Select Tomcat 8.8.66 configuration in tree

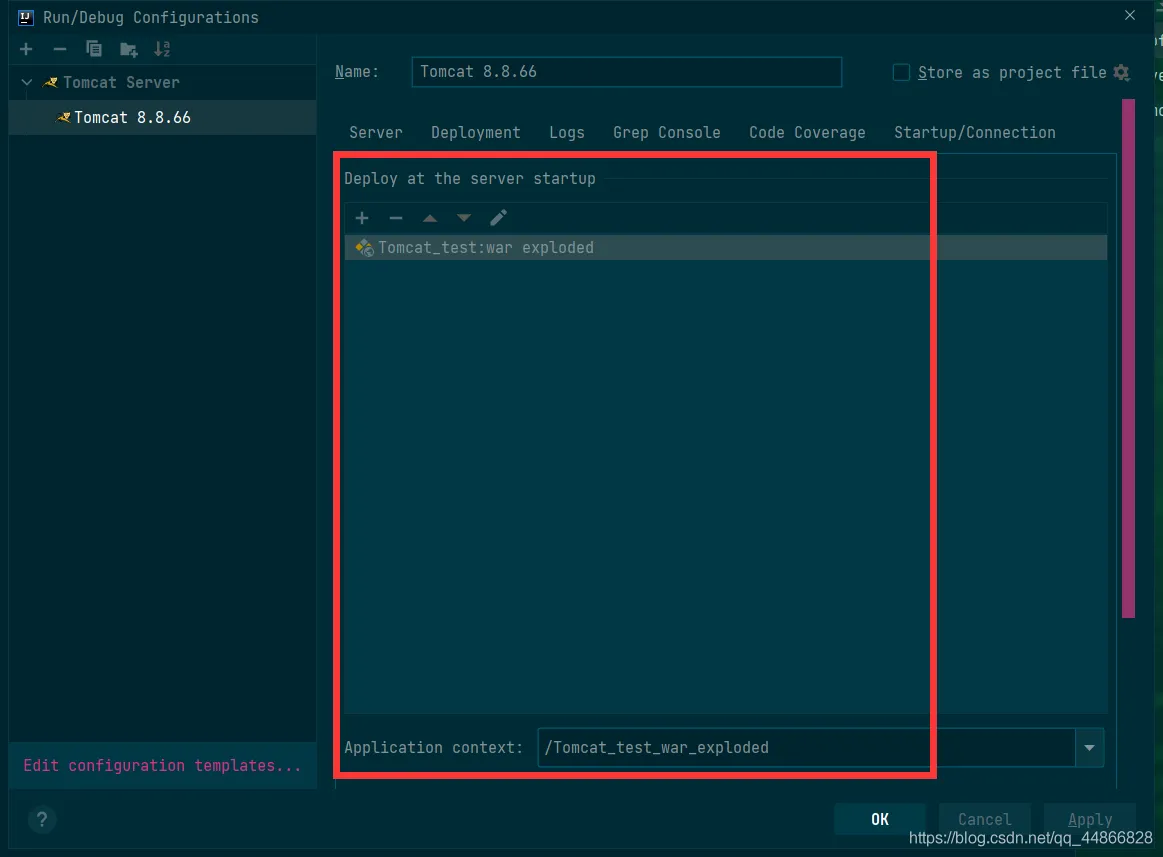162,117
